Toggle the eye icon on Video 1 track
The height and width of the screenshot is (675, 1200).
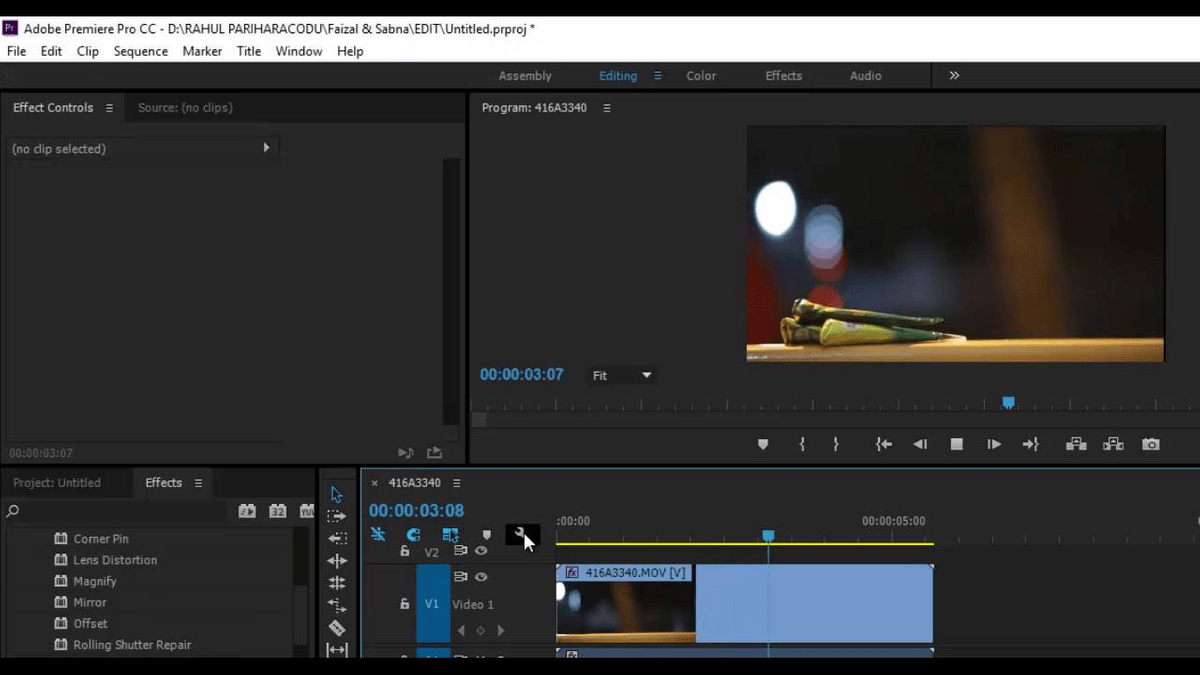[483, 577]
